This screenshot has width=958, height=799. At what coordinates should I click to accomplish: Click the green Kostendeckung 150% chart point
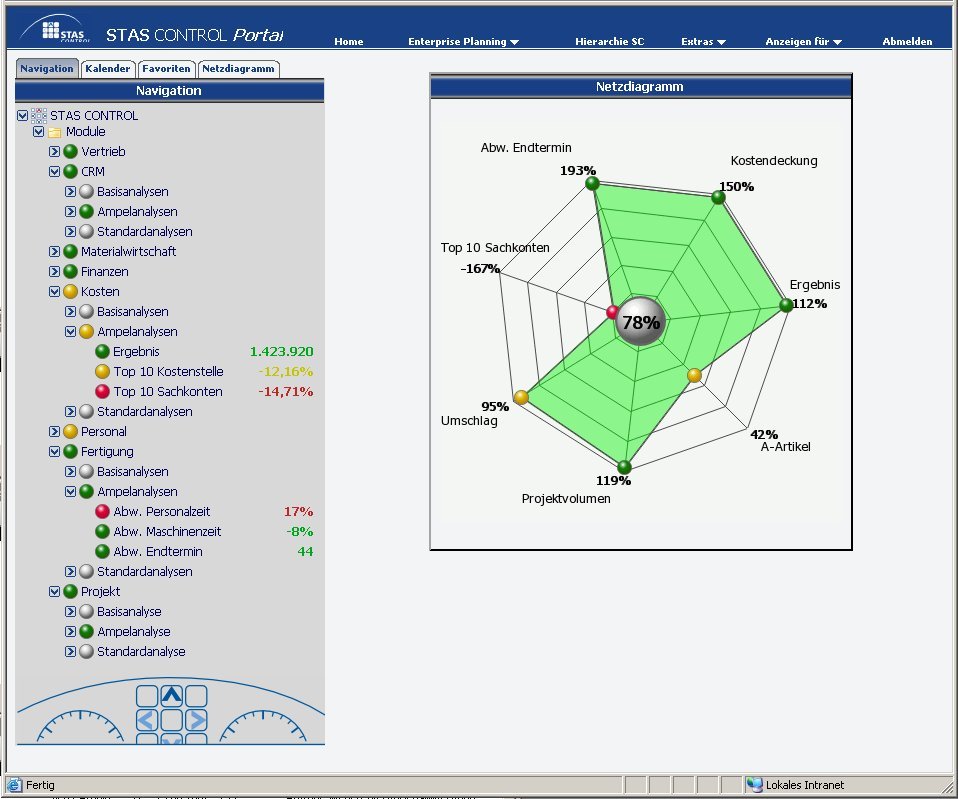coord(718,197)
